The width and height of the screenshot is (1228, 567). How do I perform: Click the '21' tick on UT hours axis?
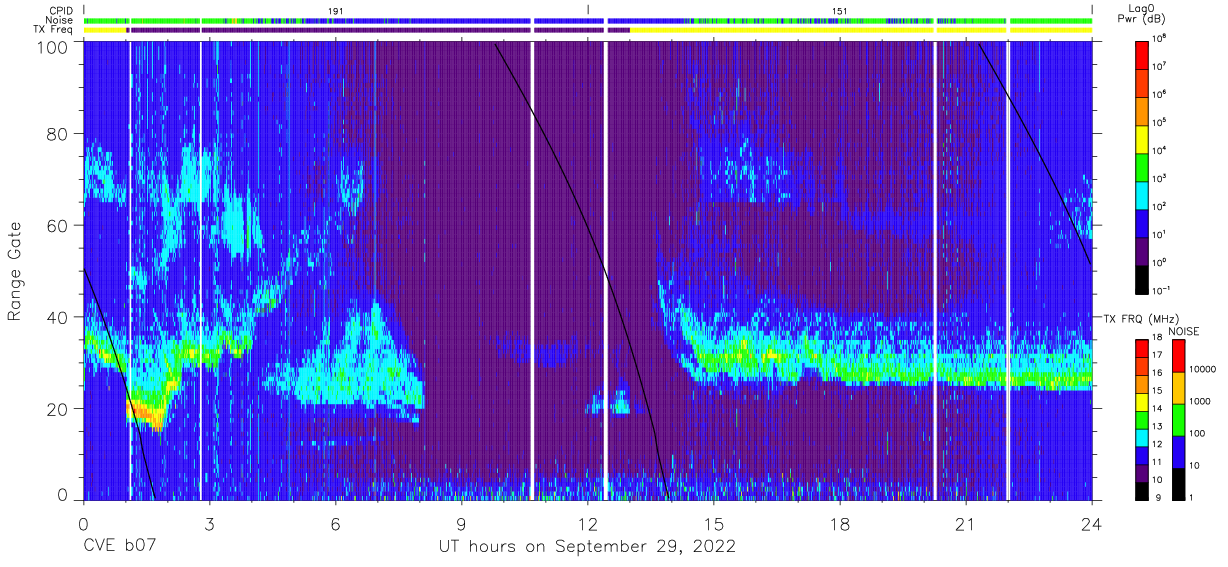click(x=966, y=525)
